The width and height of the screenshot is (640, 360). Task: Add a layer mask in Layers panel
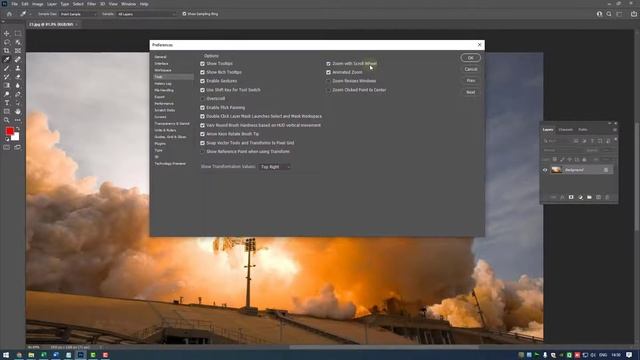(x=571, y=197)
